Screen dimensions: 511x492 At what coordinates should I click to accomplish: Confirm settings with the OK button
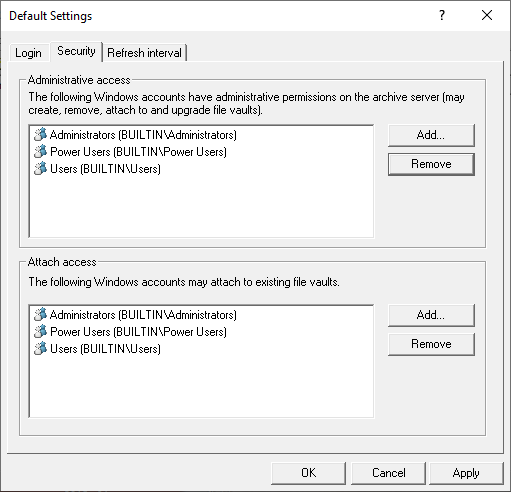point(308,473)
